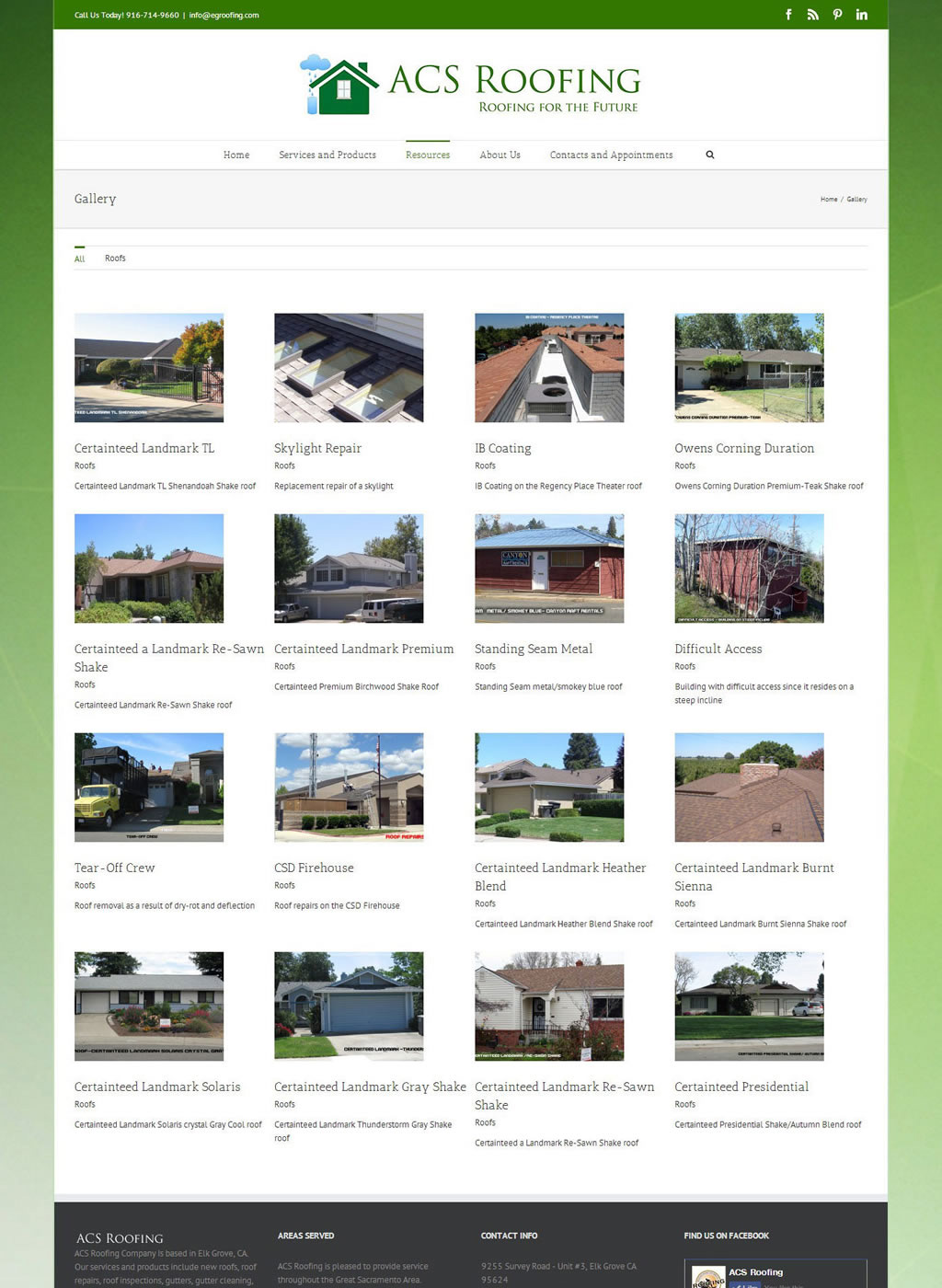Open Owens Corning Duration thumbnail
The image size is (942, 1288).
[x=749, y=368]
